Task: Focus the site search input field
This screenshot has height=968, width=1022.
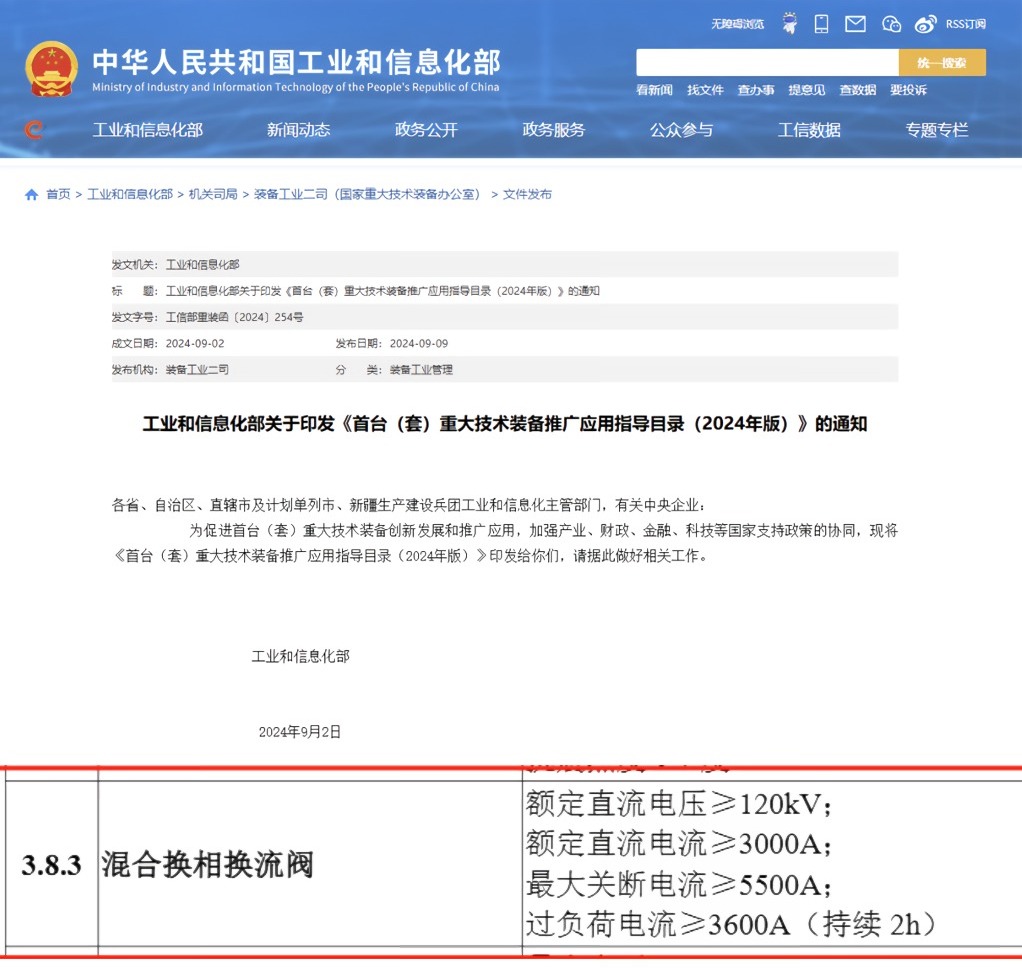Action: click(767, 63)
